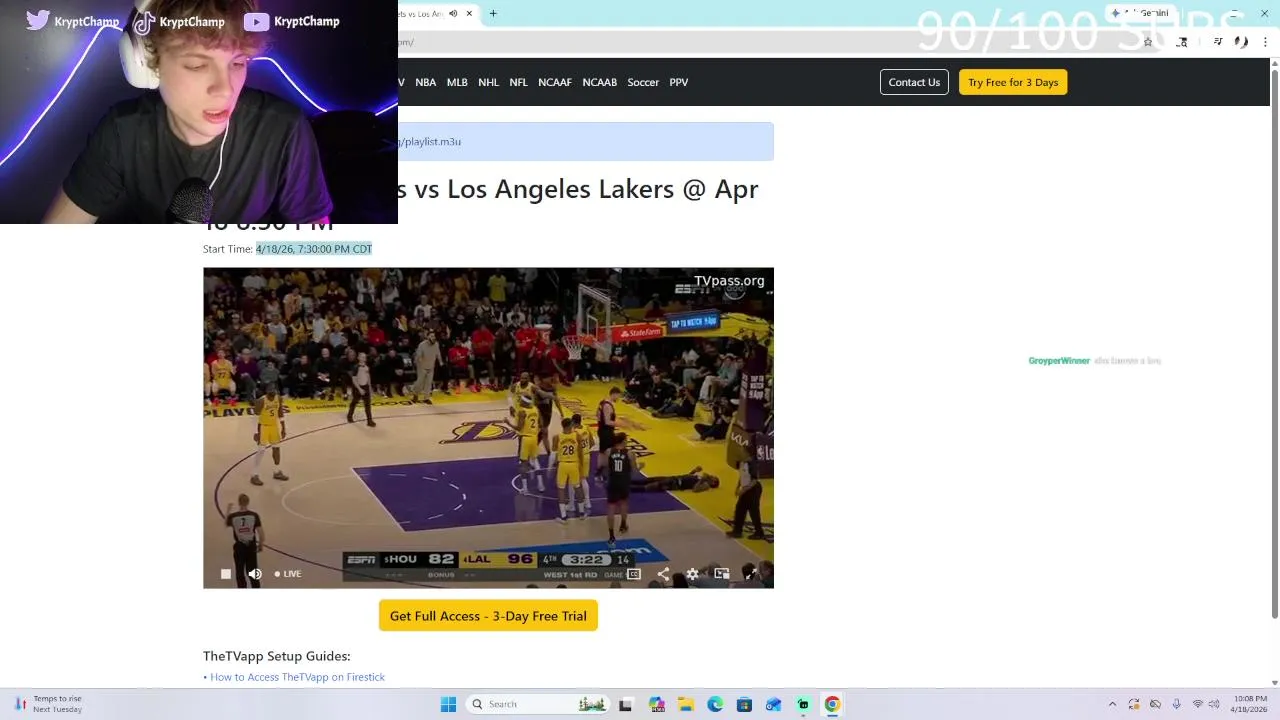Viewport: 1280px width, 720px height.
Task: Open Microsoft Edge from taskbar
Action: click(715, 705)
